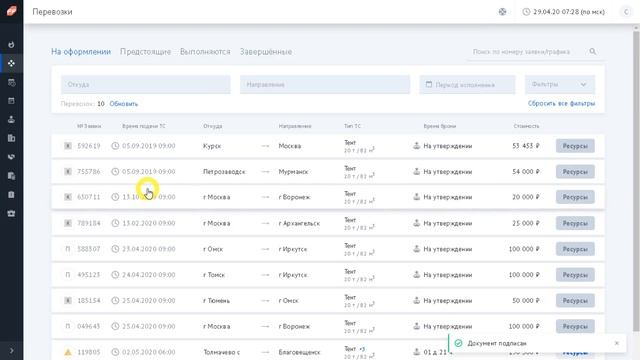Click the Толмачево origin cell
Viewport: 640px width, 360px height.
222,352
